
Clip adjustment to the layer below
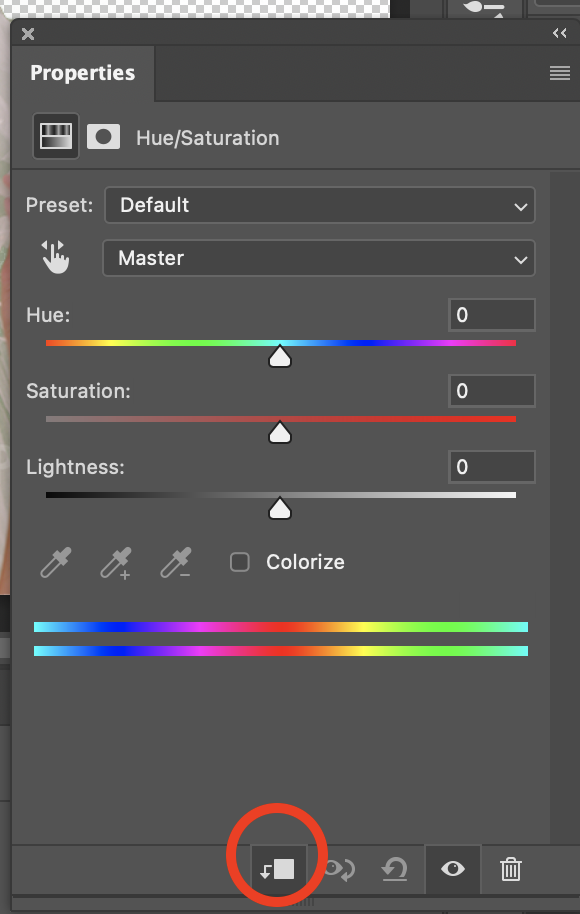point(277,869)
